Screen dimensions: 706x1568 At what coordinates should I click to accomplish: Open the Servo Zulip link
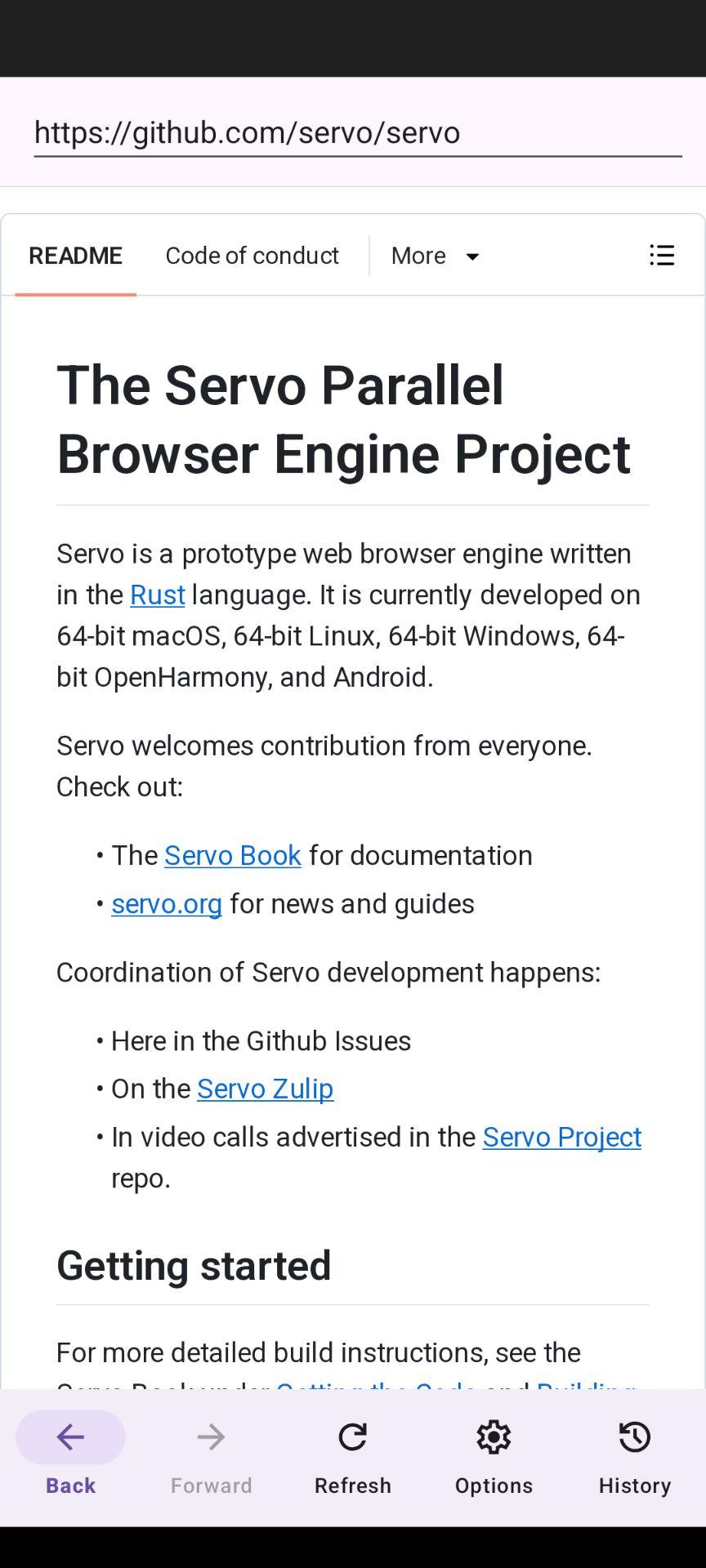[x=265, y=1089]
